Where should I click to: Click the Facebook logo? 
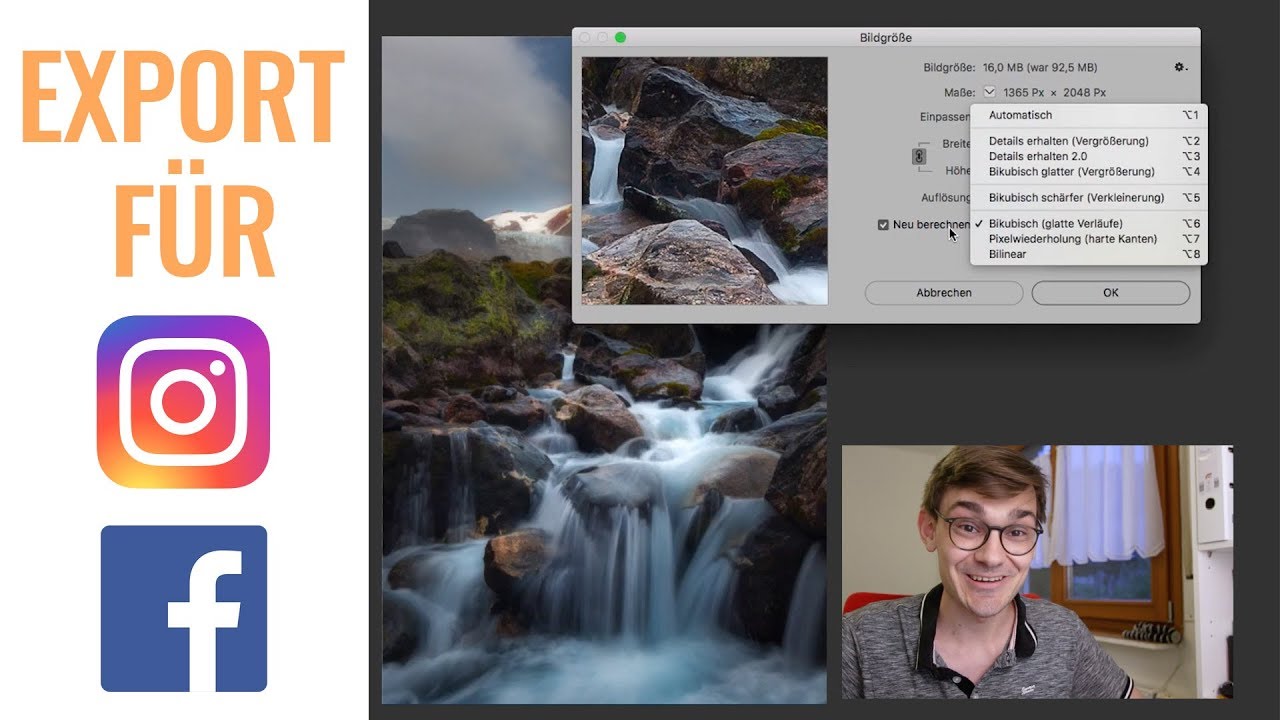point(184,609)
